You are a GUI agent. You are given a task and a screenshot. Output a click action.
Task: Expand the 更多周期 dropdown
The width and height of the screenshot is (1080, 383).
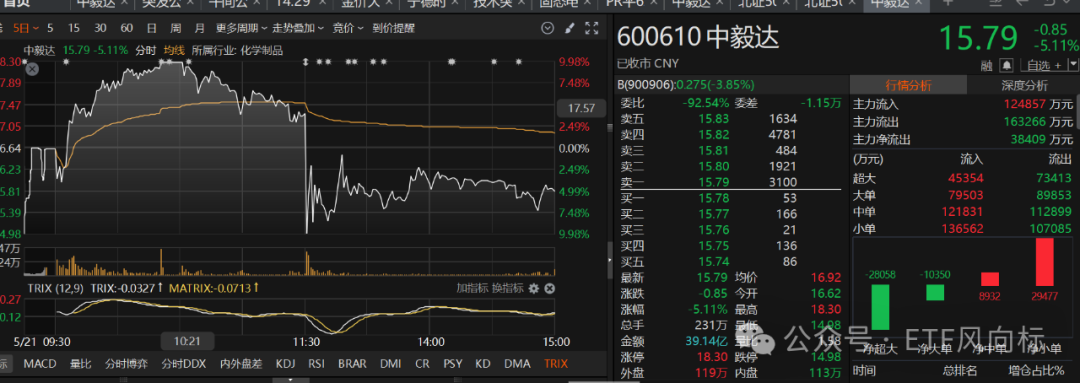(242, 28)
